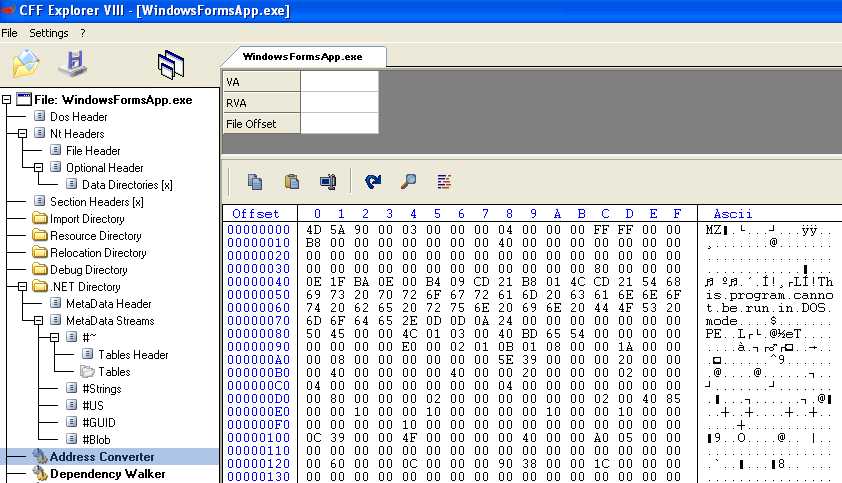Screen dimensions: 842x483
Task: Click the blue undo arrow icon
Action: point(373,182)
